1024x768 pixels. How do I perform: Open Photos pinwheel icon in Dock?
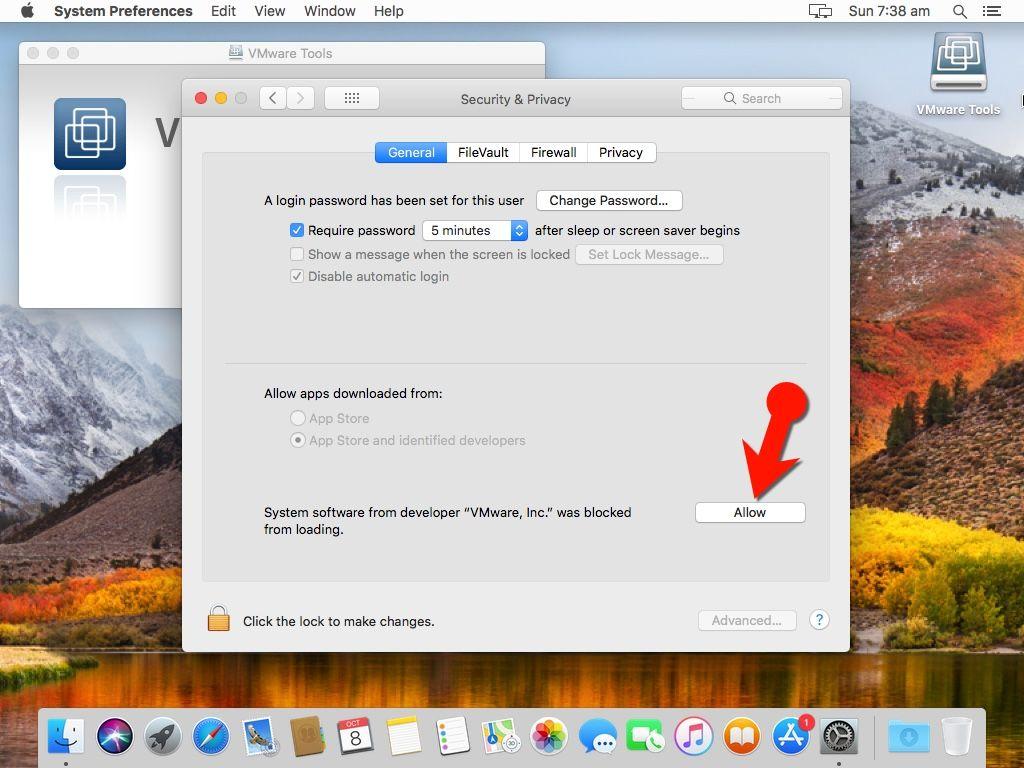(x=549, y=736)
